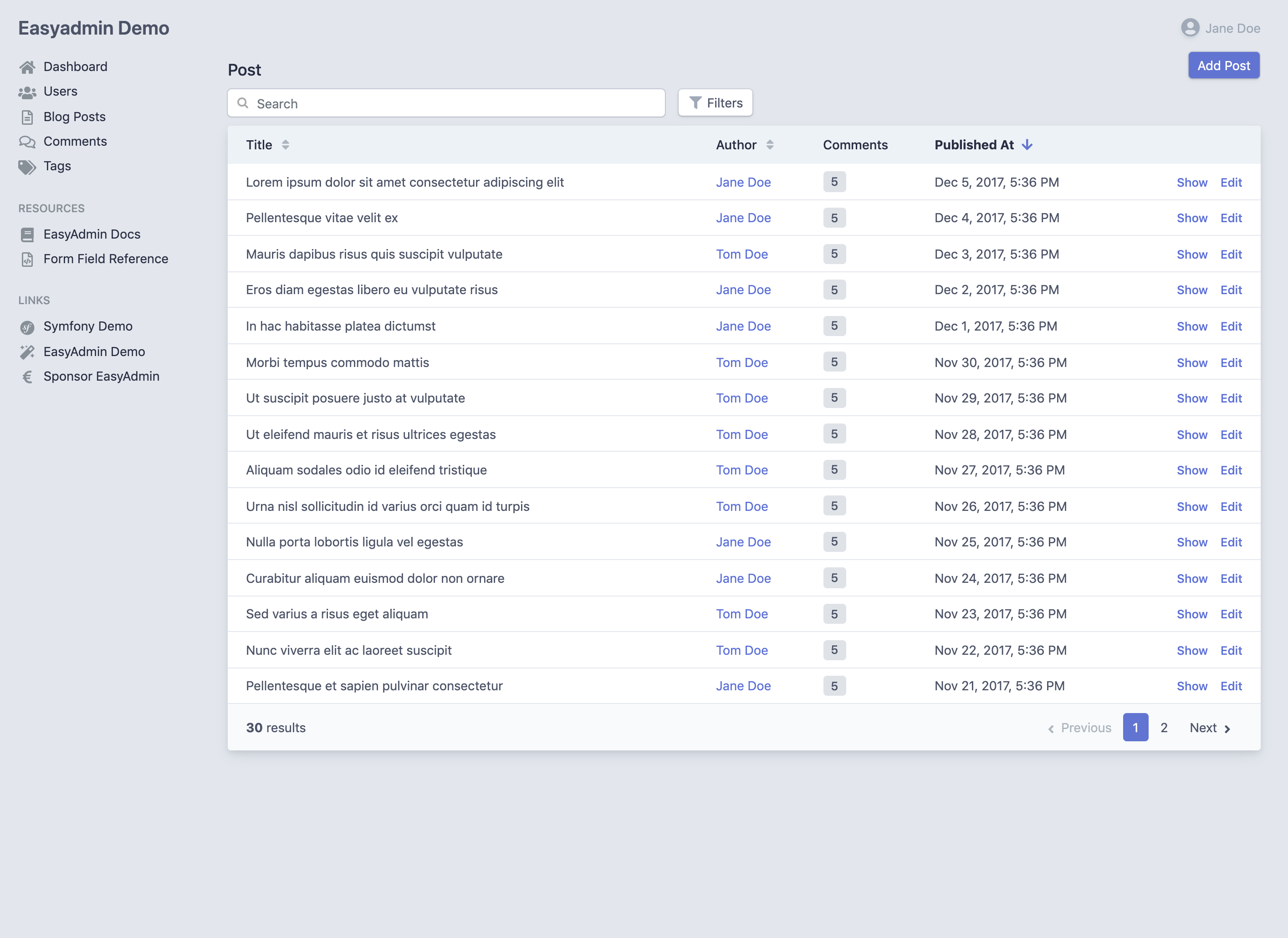
Task: Edit the Morbi tempus commodo mattis post
Action: pos(1231,363)
